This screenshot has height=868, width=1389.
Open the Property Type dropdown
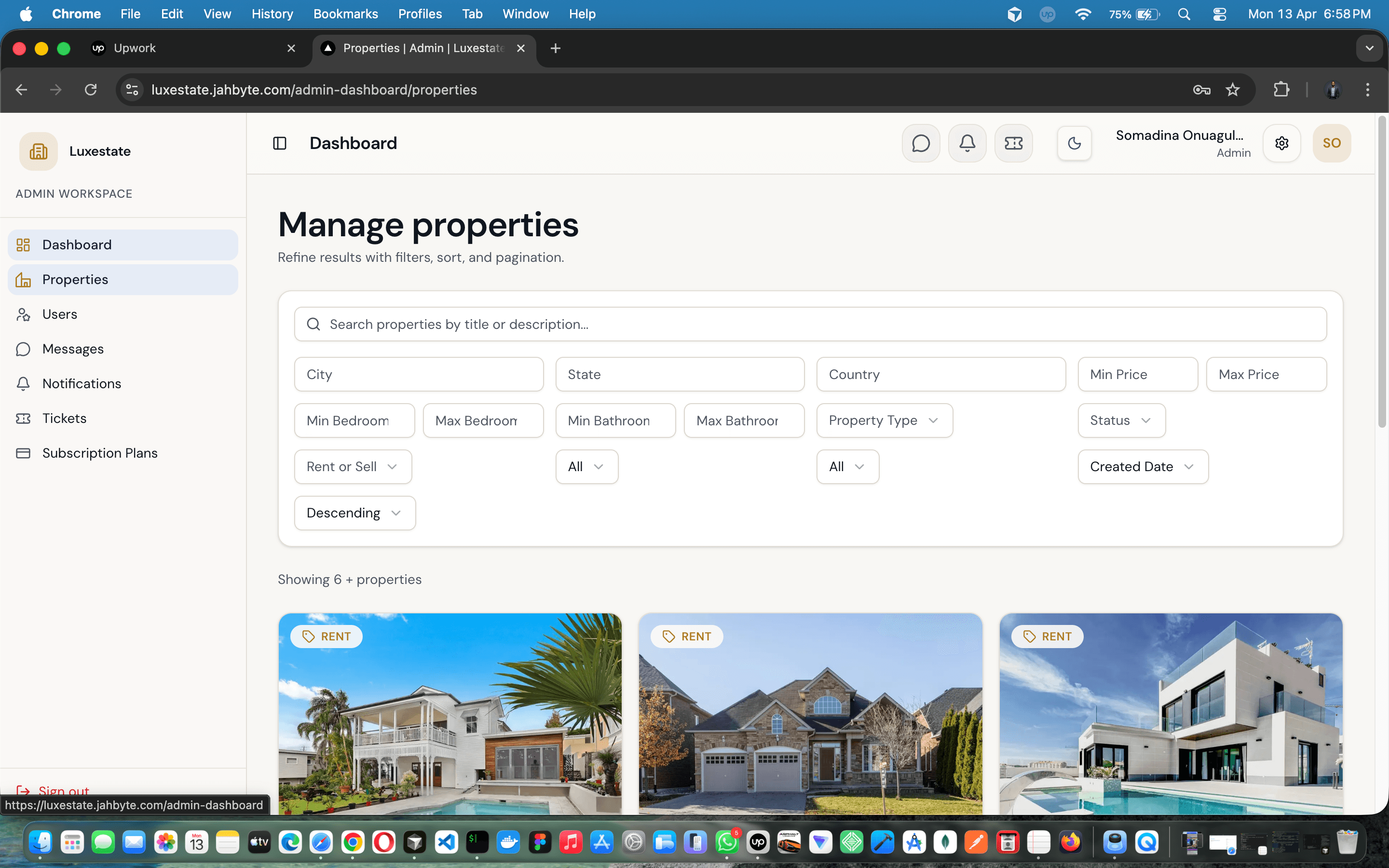pyautogui.click(x=884, y=420)
